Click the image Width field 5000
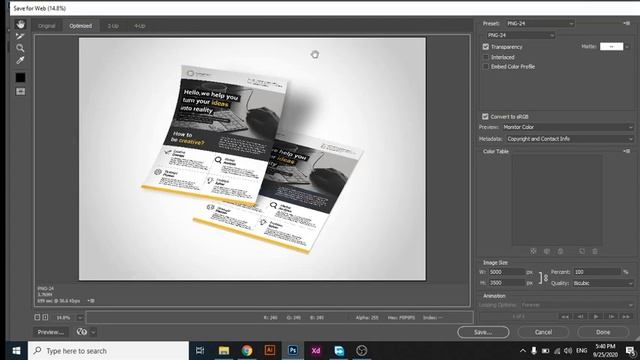This screenshot has width=640, height=360. [x=507, y=272]
